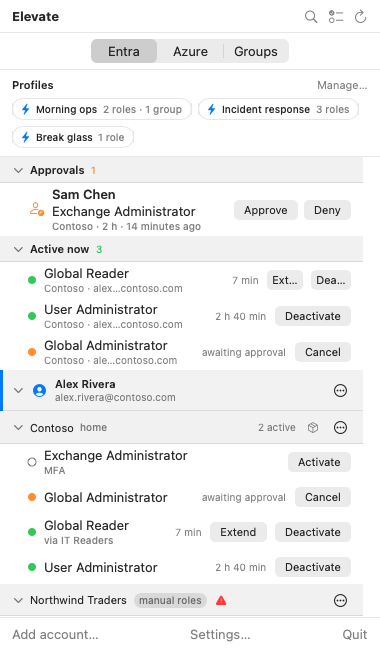This screenshot has height=650, width=380.
Task: Activate the Break glass profile
Action: click(x=73, y=137)
